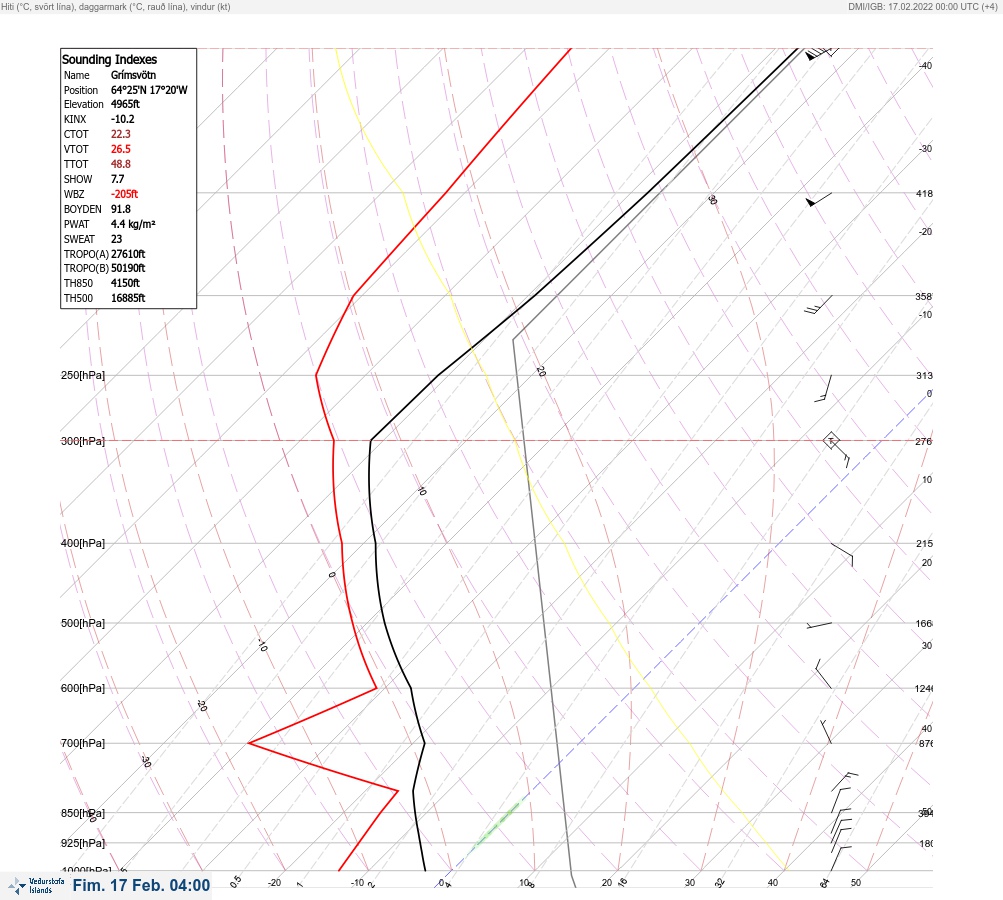Image resolution: width=1003 pixels, height=900 pixels.
Task: Click the TROPO(A) value 27610ft
Action: pyautogui.click(x=128, y=254)
